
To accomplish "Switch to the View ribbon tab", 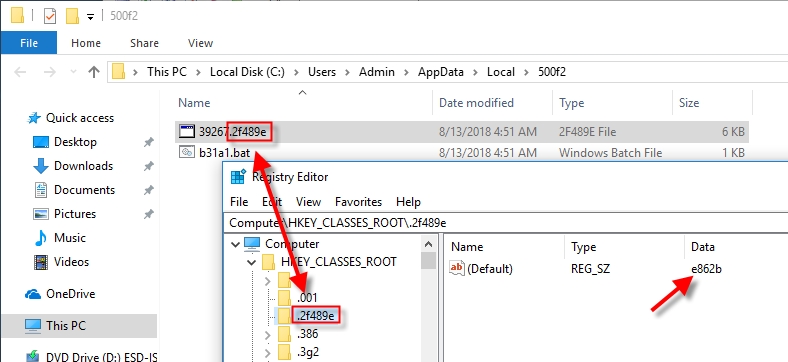I will click(201, 43).
